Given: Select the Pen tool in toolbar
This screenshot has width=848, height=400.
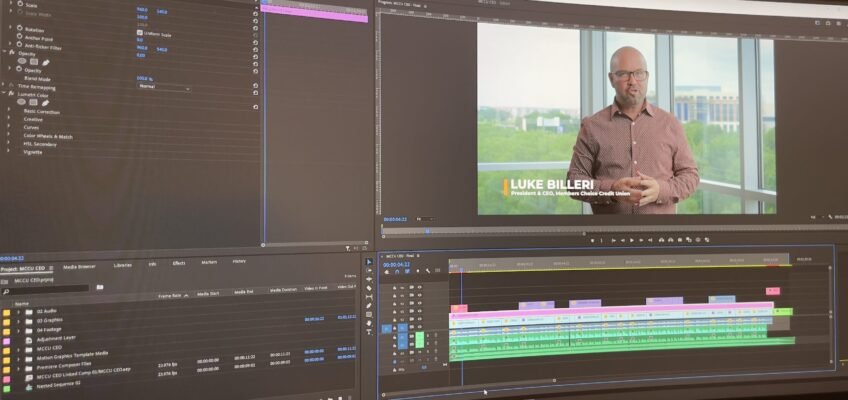Looking at the screenshot, I should (x=369, y=305).
